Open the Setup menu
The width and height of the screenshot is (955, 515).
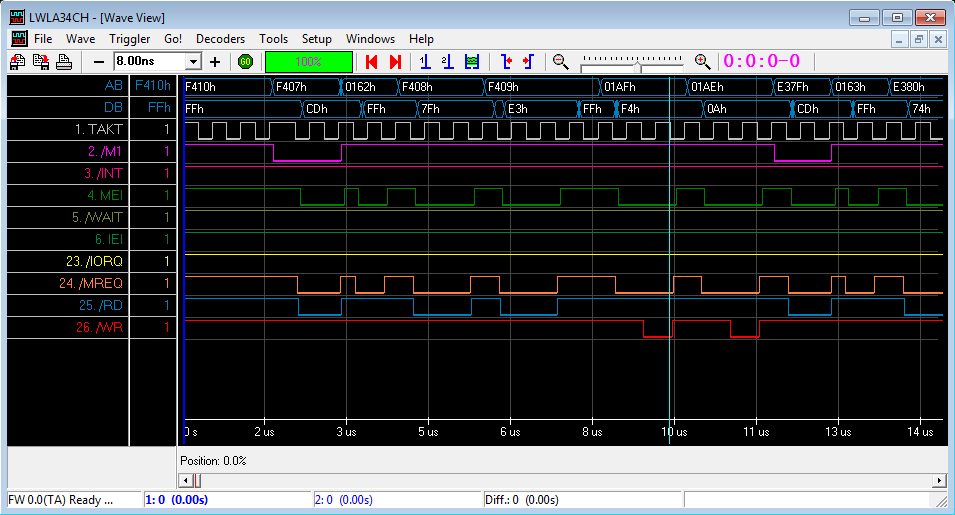point(317,39)
